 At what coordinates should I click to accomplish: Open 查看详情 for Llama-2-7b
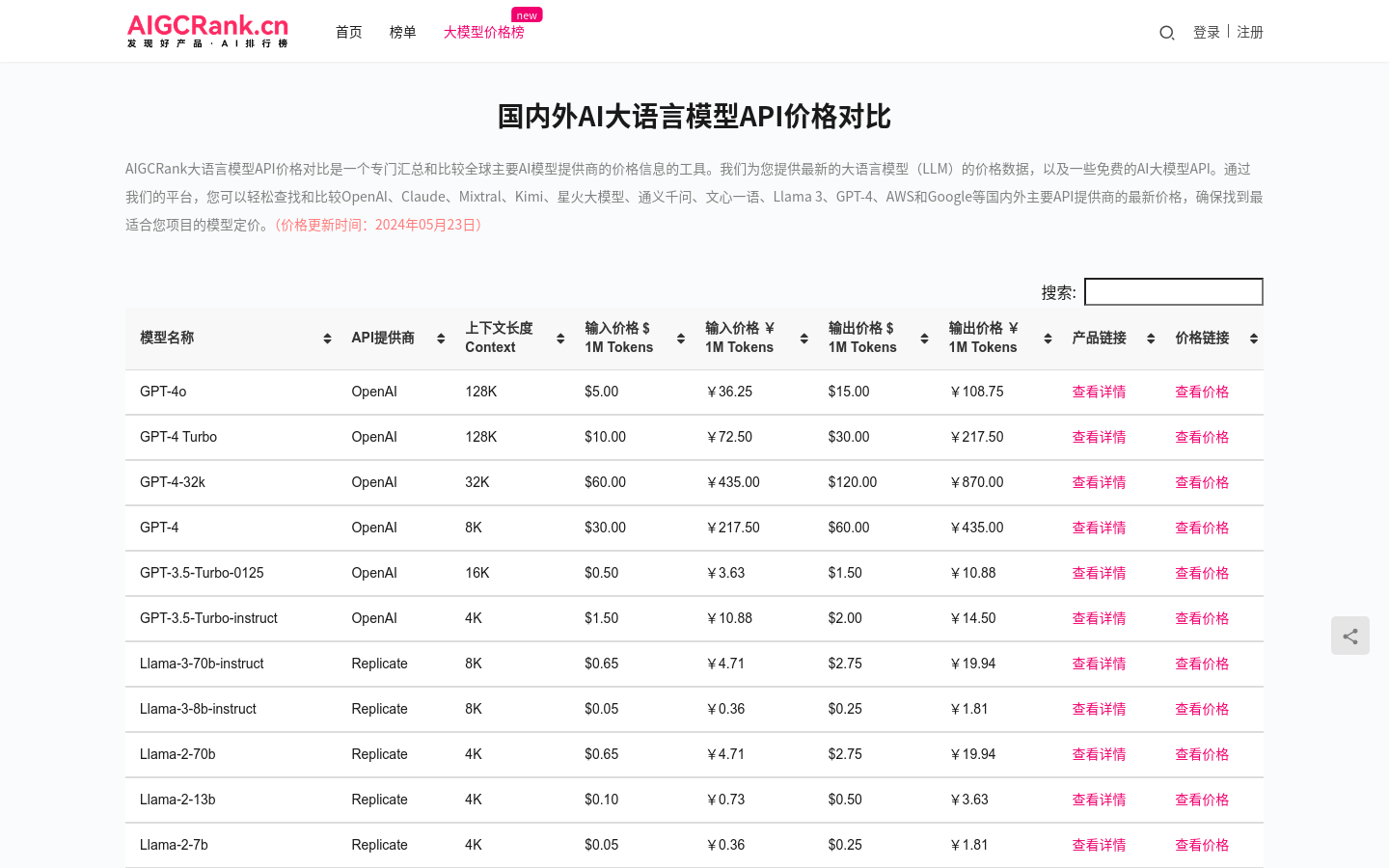[x=1099, y=845]
